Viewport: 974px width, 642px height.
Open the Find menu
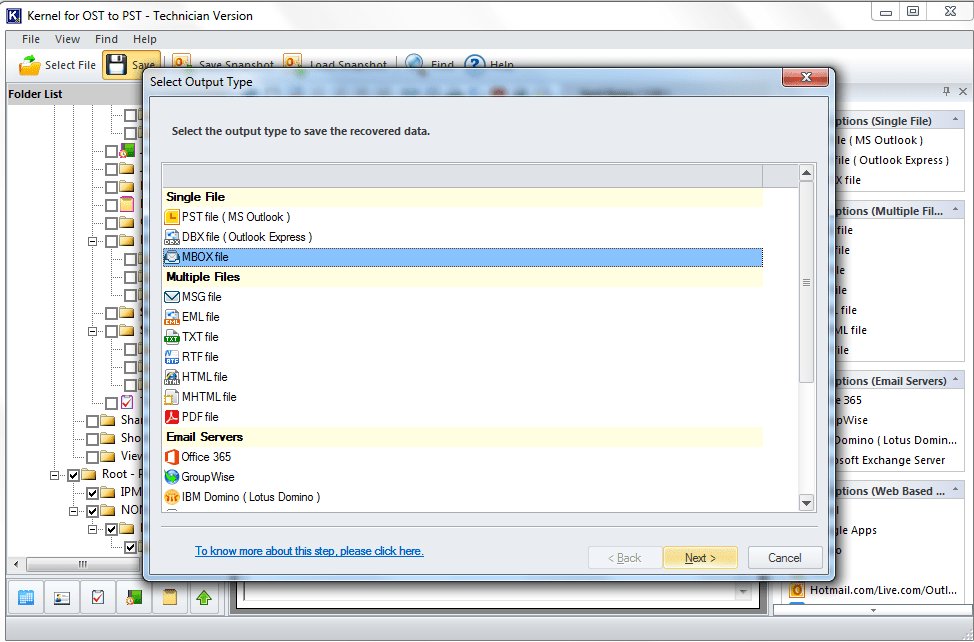(x=106, y=39)
